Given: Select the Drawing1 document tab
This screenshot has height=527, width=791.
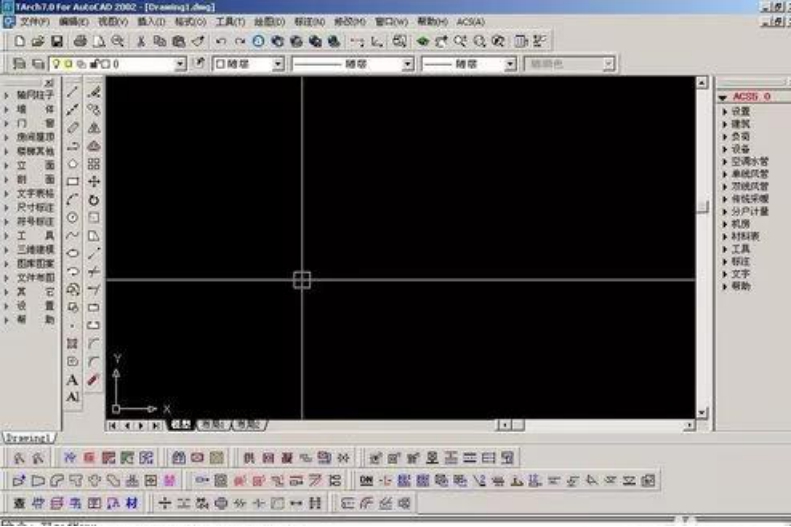Looking at the screenshot, I should click(x=28, y=438).
